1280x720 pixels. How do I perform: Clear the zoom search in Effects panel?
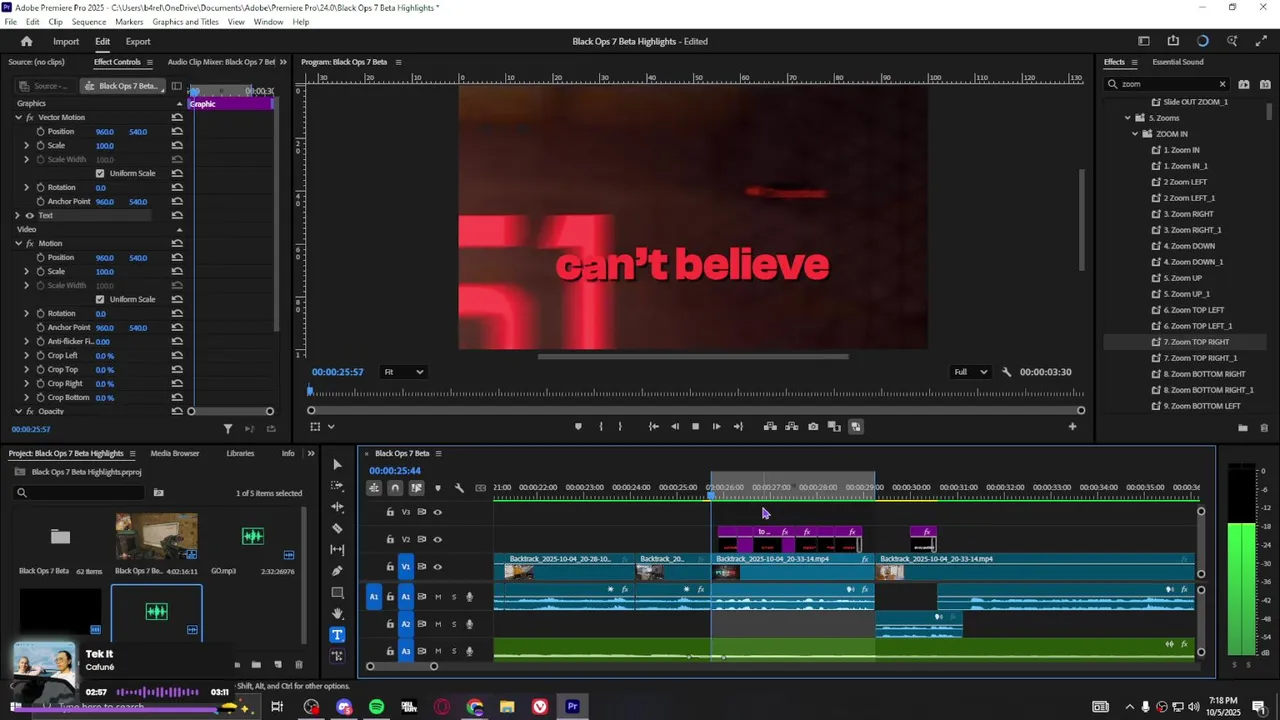pyautogui.click(x=1222, y=84)
